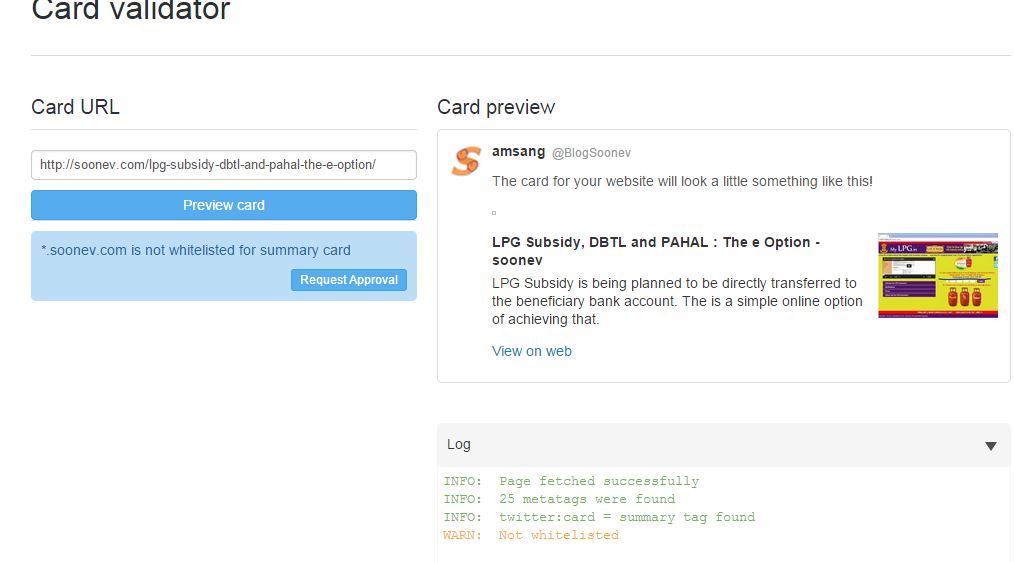
Task: Click the 25 metatags were found log entry
Action: [x=559, y=499]
